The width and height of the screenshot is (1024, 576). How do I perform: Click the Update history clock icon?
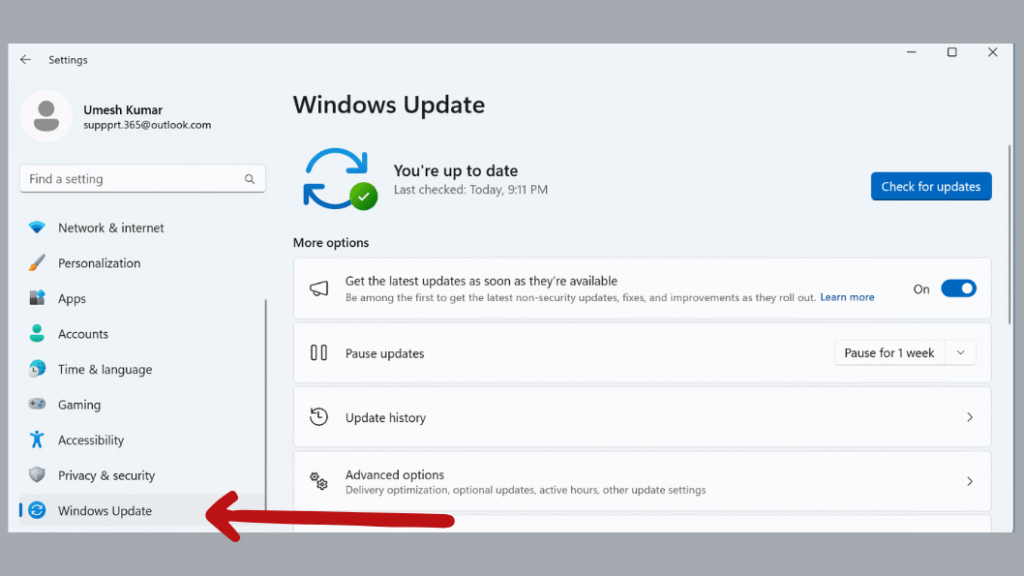point(319,417)
